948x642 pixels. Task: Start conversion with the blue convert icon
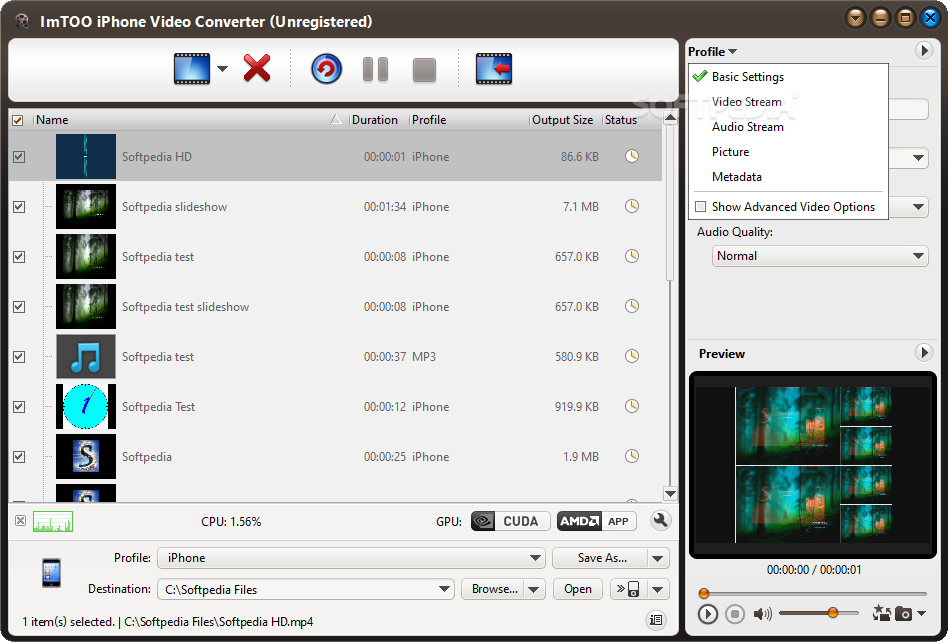coord(326,69)
